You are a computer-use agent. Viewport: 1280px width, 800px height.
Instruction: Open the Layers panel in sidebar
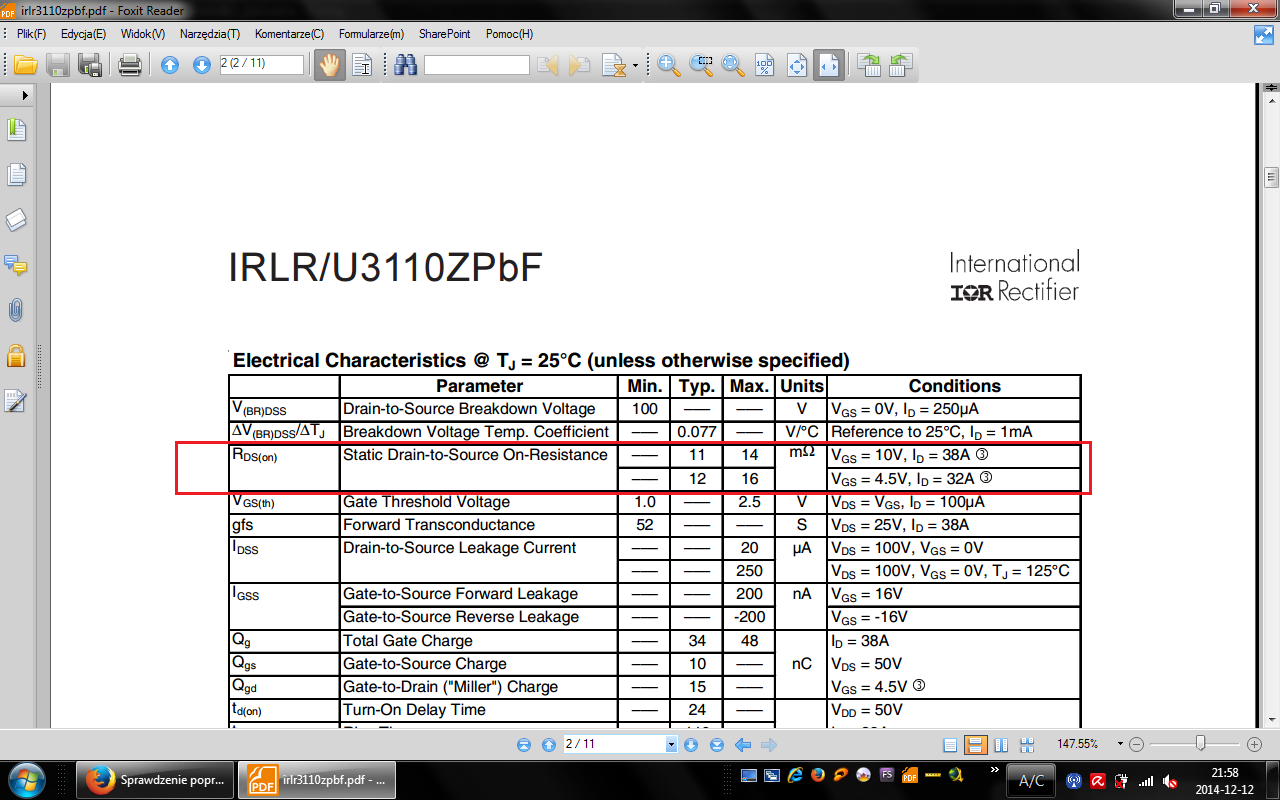click(16, 220)
